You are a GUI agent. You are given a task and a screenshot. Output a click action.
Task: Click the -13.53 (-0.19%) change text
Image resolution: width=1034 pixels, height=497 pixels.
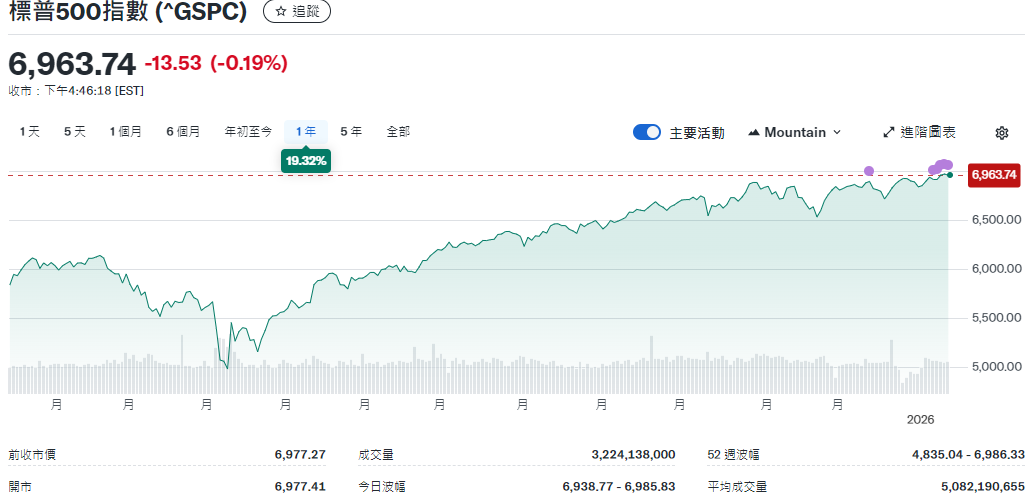[216, 63]
